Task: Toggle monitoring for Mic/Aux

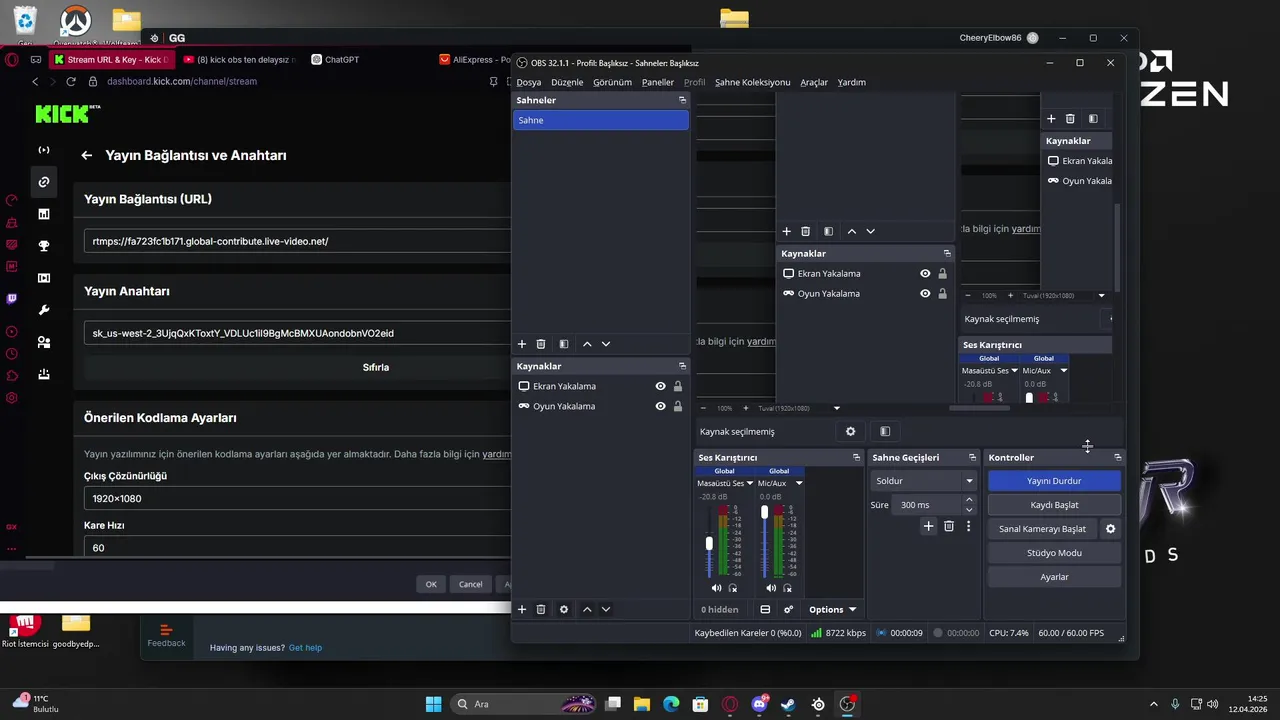Action: (788, 588)
